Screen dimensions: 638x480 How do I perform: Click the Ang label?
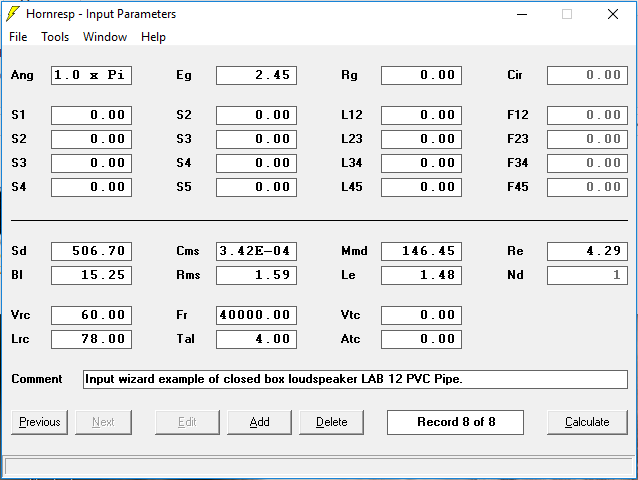click(22, 75)
